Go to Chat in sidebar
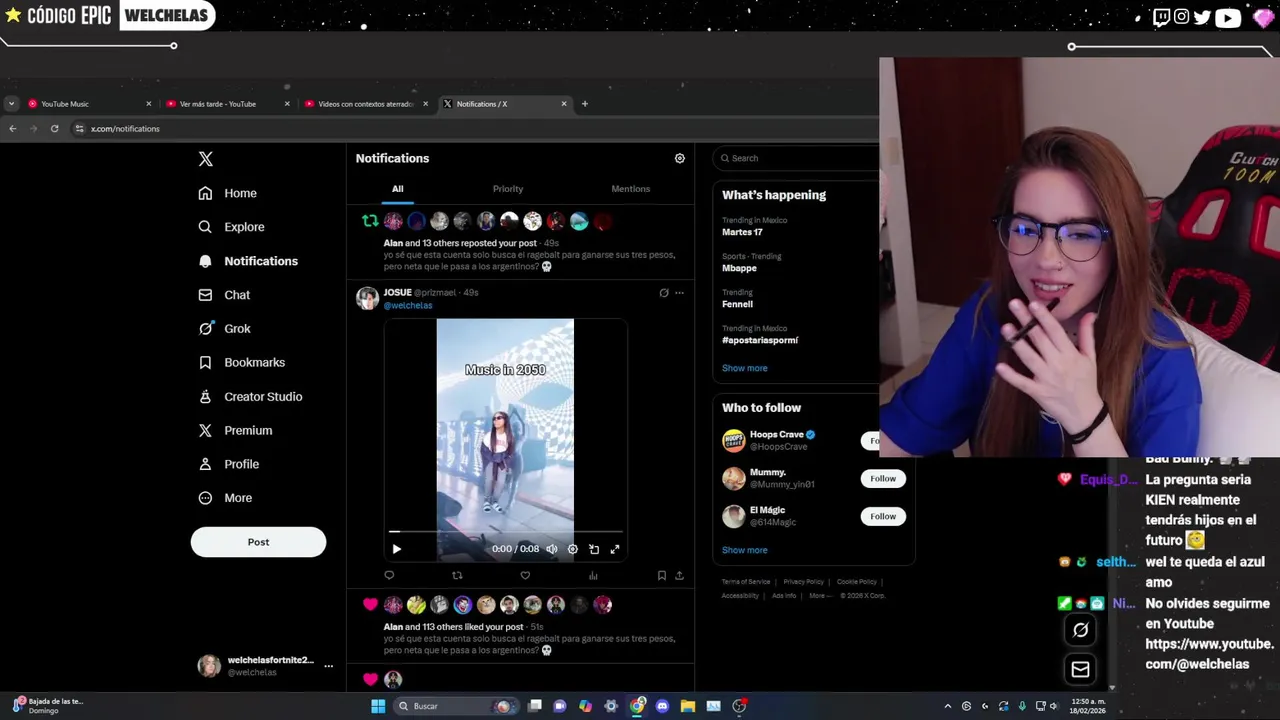This screenshot has width=1280, height=720. (x=224, y=295)
